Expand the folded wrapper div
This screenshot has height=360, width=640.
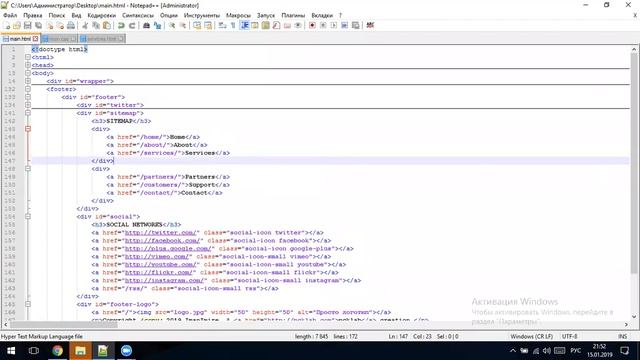point(28,81)
